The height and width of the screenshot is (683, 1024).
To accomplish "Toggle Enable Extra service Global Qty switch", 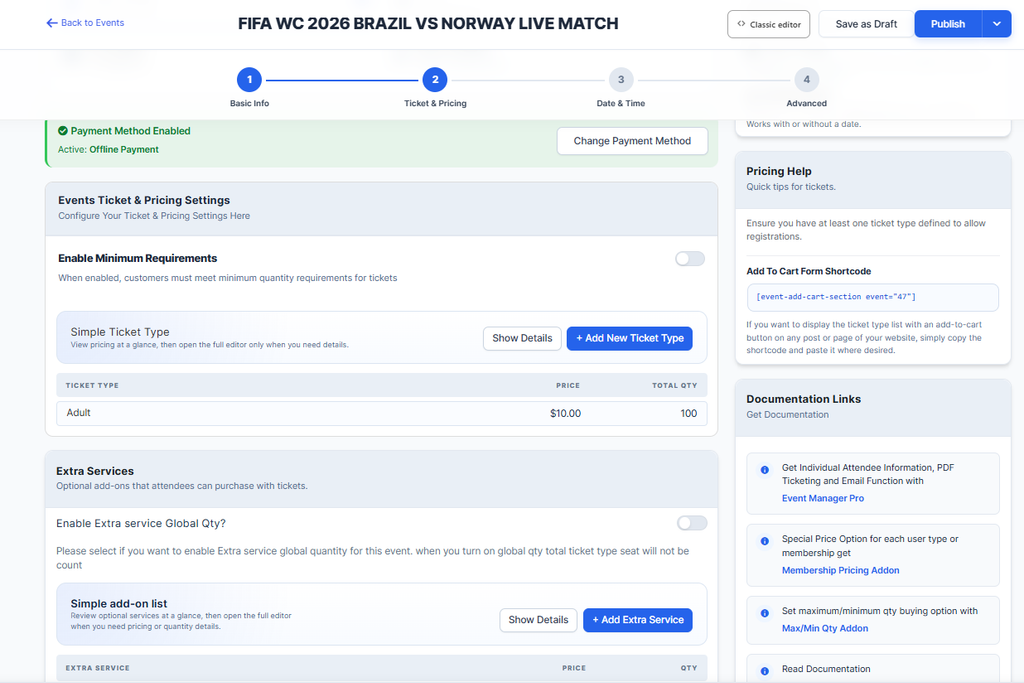I will coord(692,523).
